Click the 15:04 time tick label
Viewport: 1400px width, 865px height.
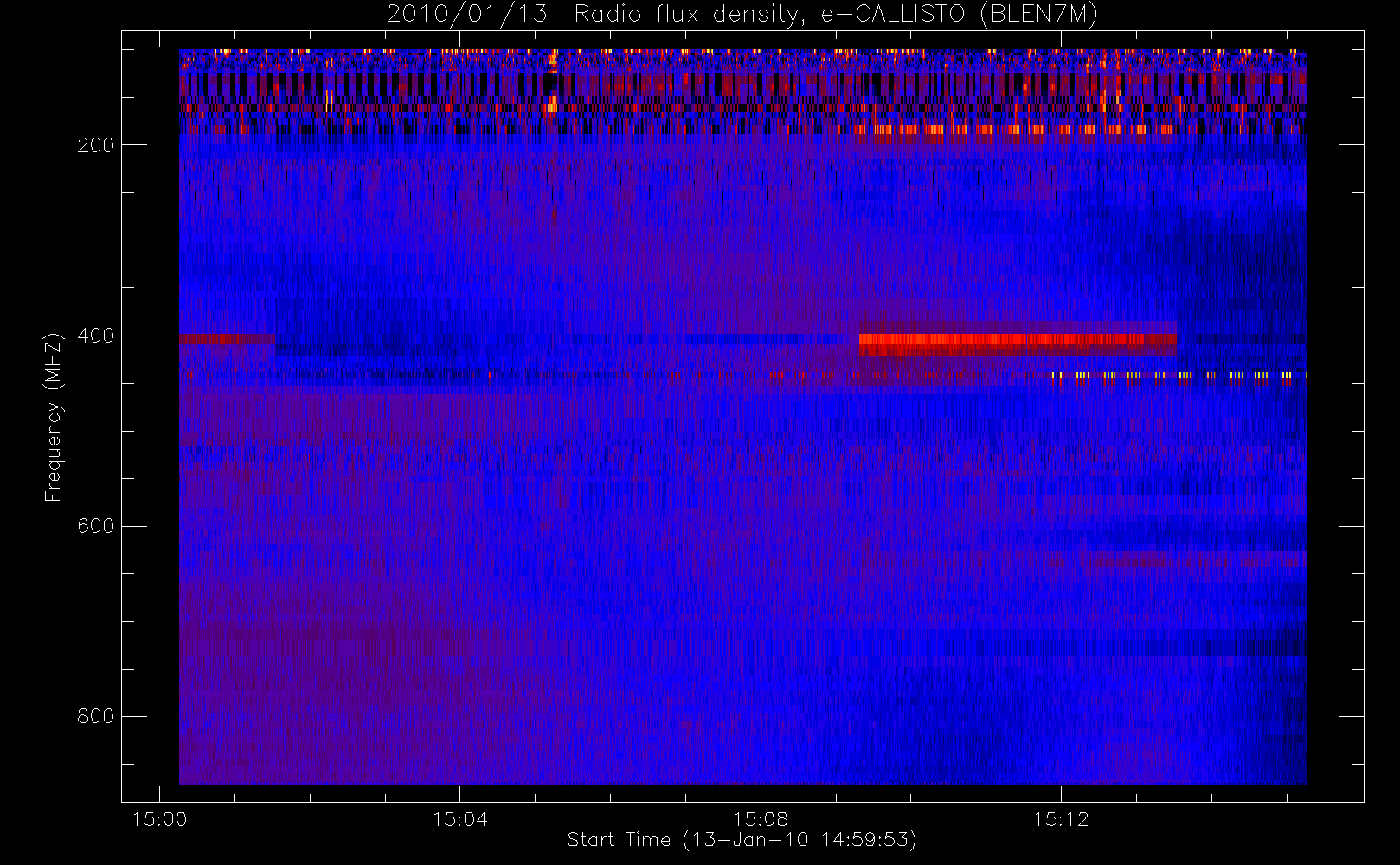point(459,819)
